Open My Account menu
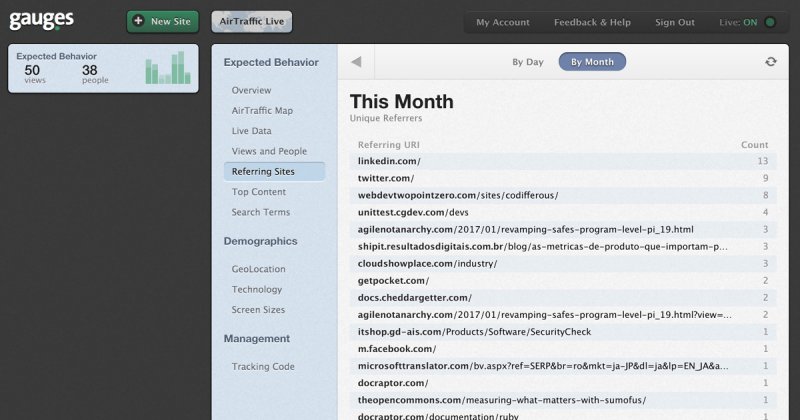The image size is (800, 420). click(503, 22)
